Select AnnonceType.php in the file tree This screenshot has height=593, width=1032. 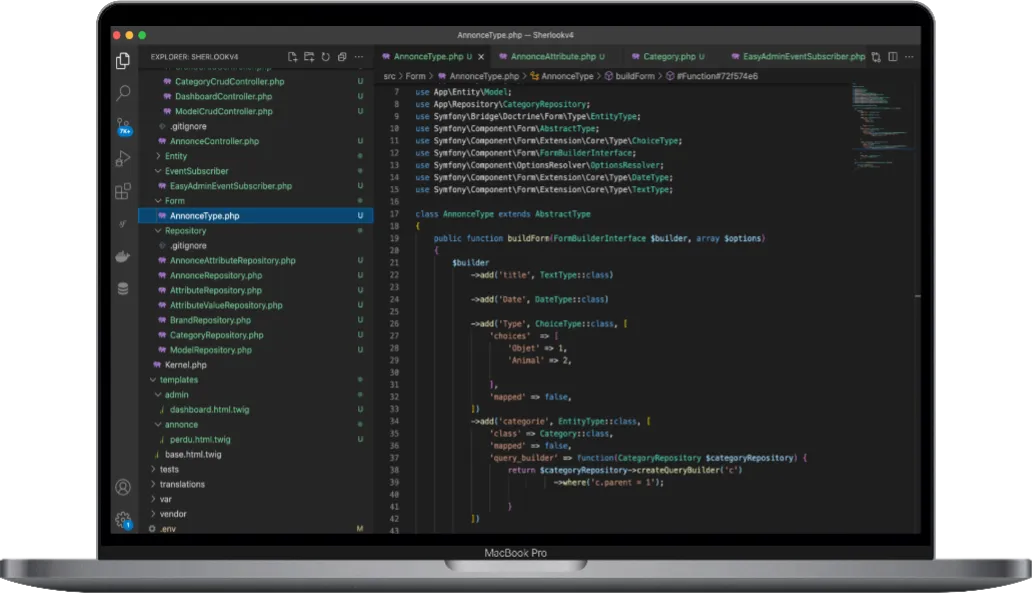[x=256, y=216]
